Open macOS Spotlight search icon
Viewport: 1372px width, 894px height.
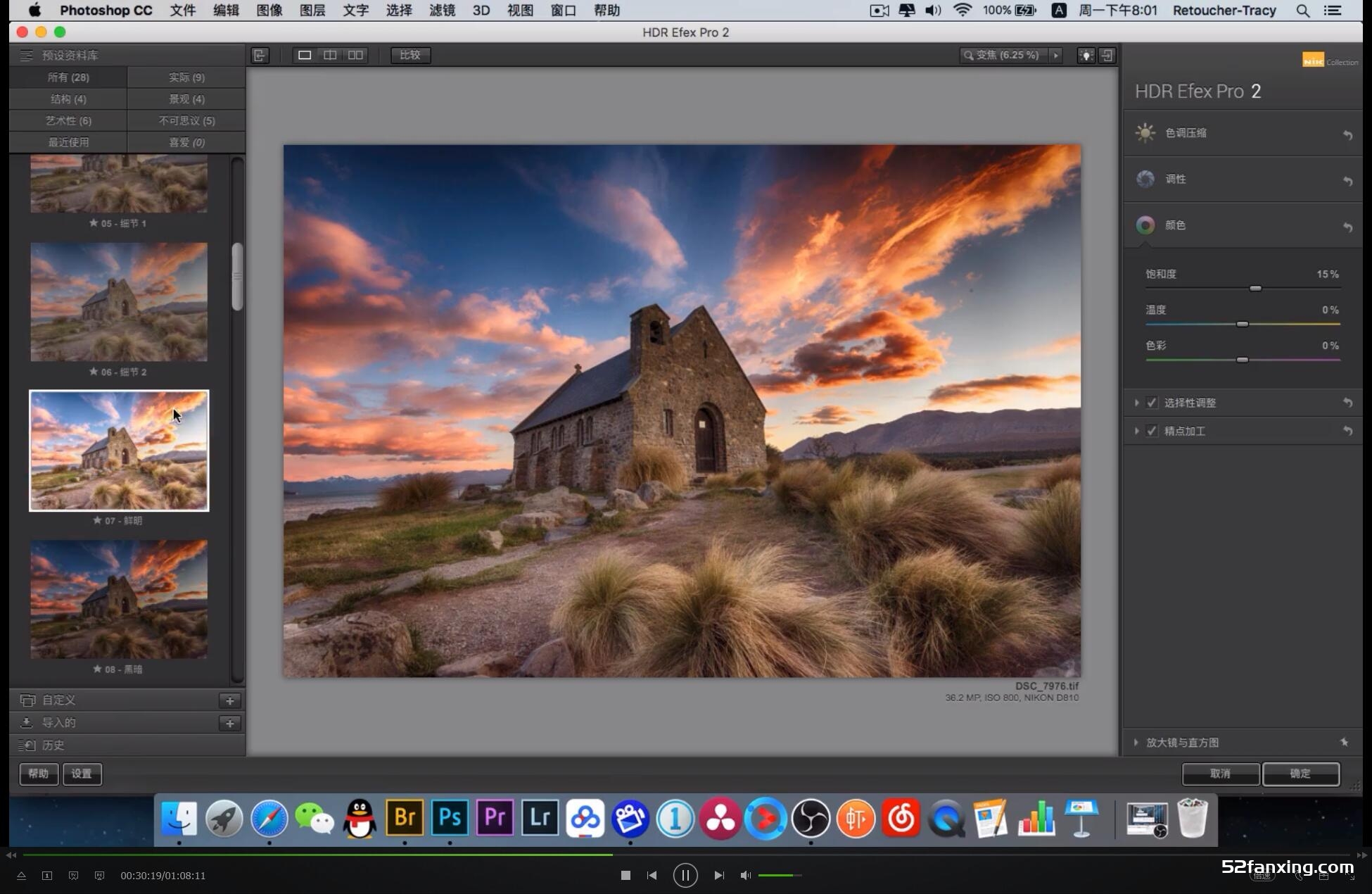1303,11
